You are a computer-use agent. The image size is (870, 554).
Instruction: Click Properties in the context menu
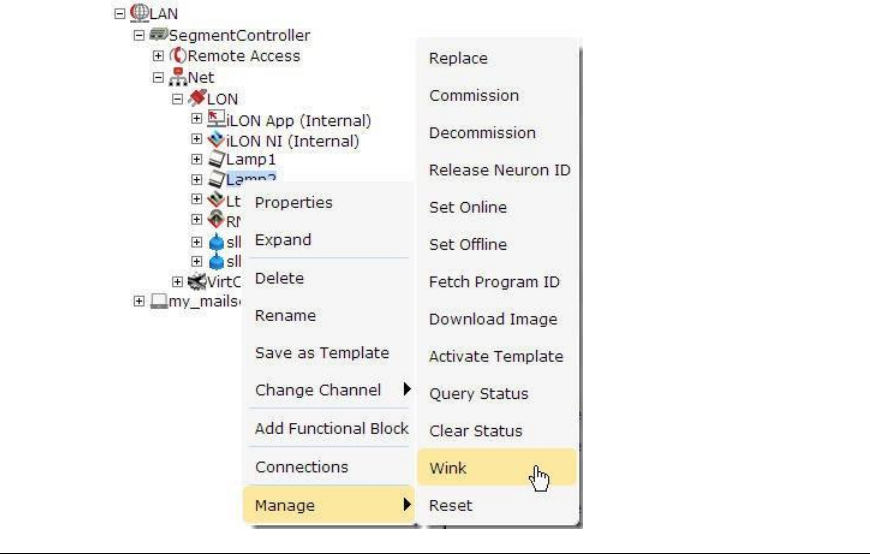coord(294,203)
